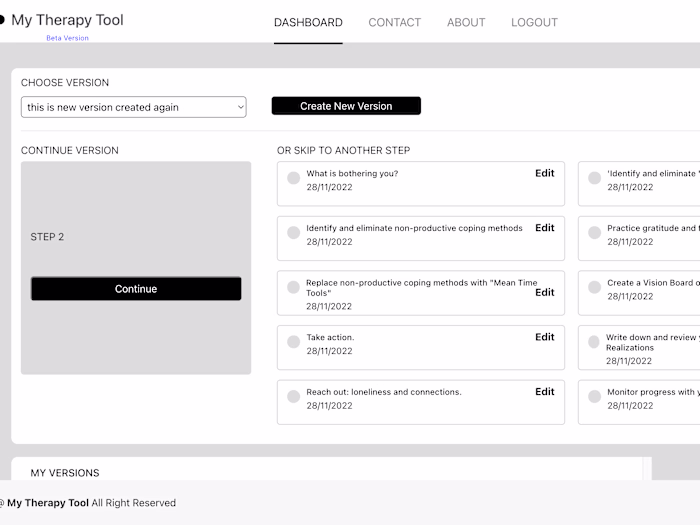The width and height of the screenshot is (700, 525).
Task: Select radio for "What is bothering you?"
Action: tap(293, 178)
